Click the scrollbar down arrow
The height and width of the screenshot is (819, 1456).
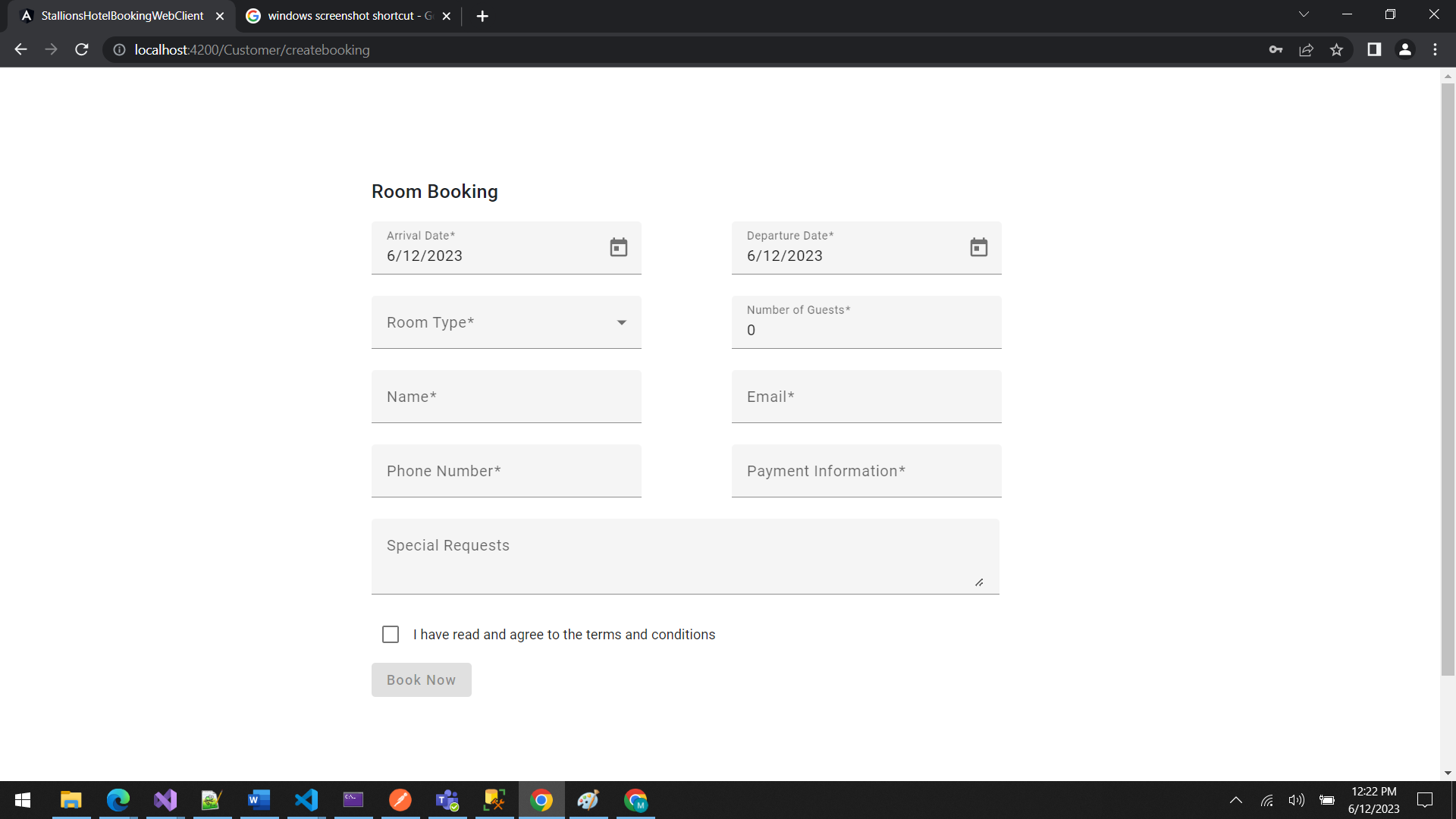tap(1448, 773)
